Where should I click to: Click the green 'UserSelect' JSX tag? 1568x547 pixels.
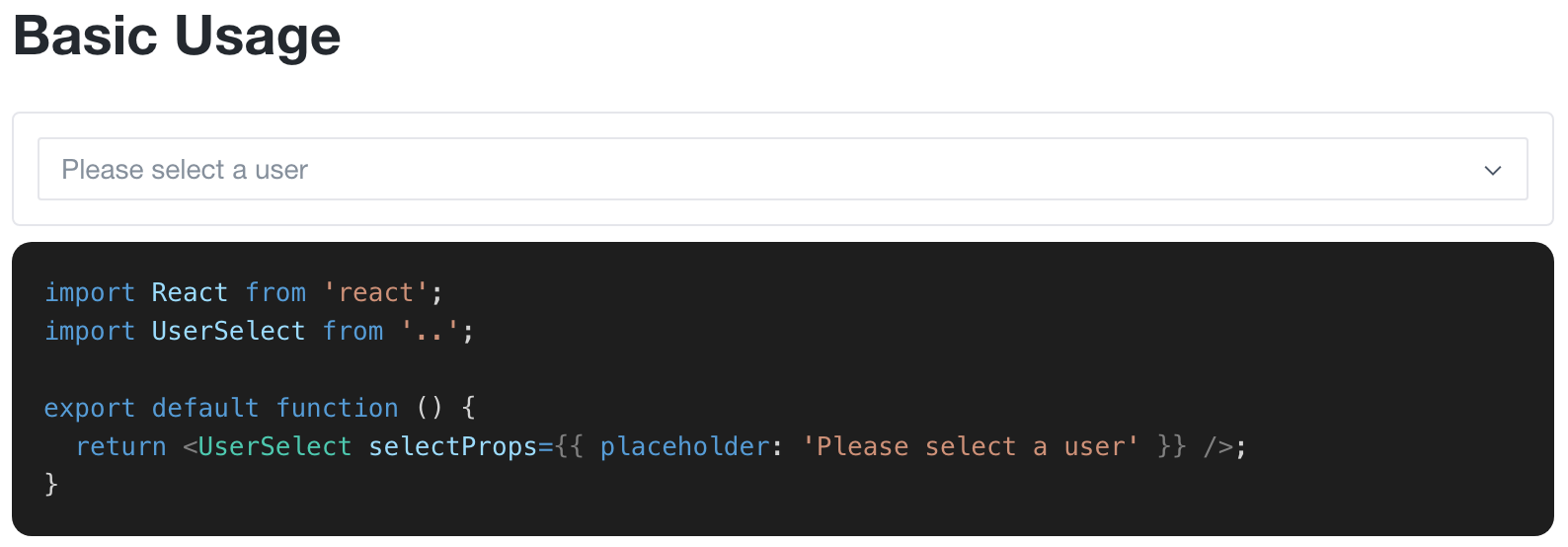tap(274, 447)
